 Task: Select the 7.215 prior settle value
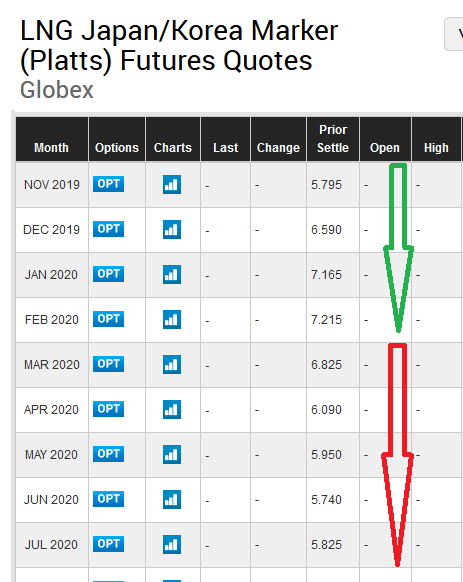[x=326, y=320]
